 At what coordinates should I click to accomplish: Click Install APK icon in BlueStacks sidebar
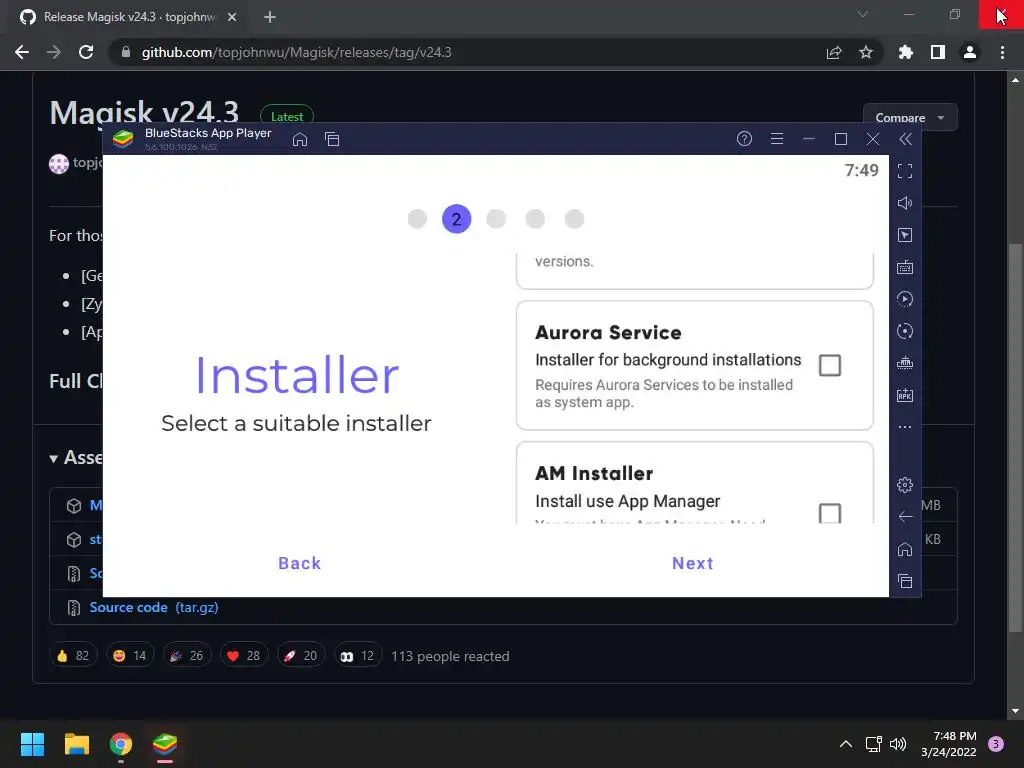click(x=904, y=395)
